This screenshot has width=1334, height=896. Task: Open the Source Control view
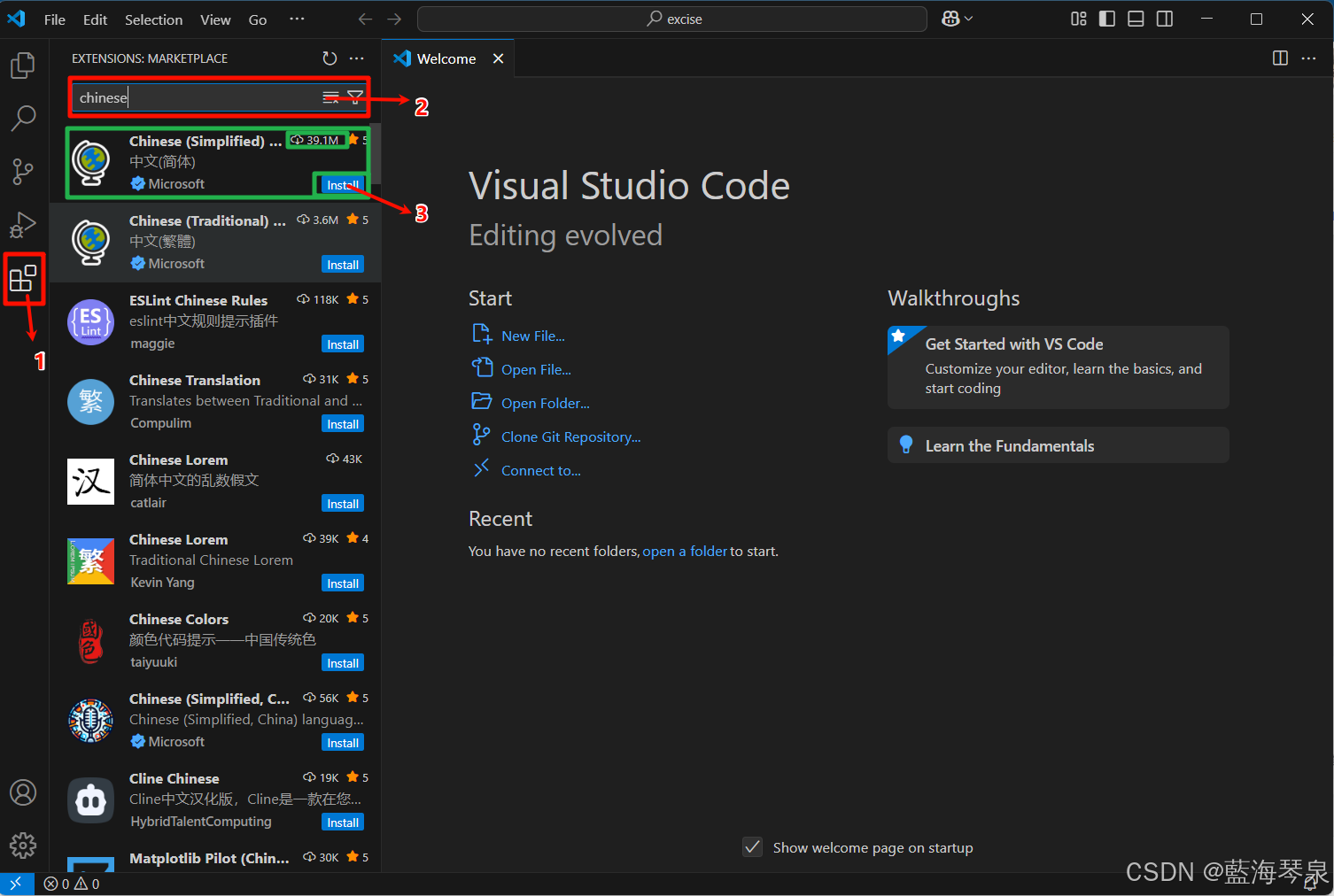pos(23,172)
